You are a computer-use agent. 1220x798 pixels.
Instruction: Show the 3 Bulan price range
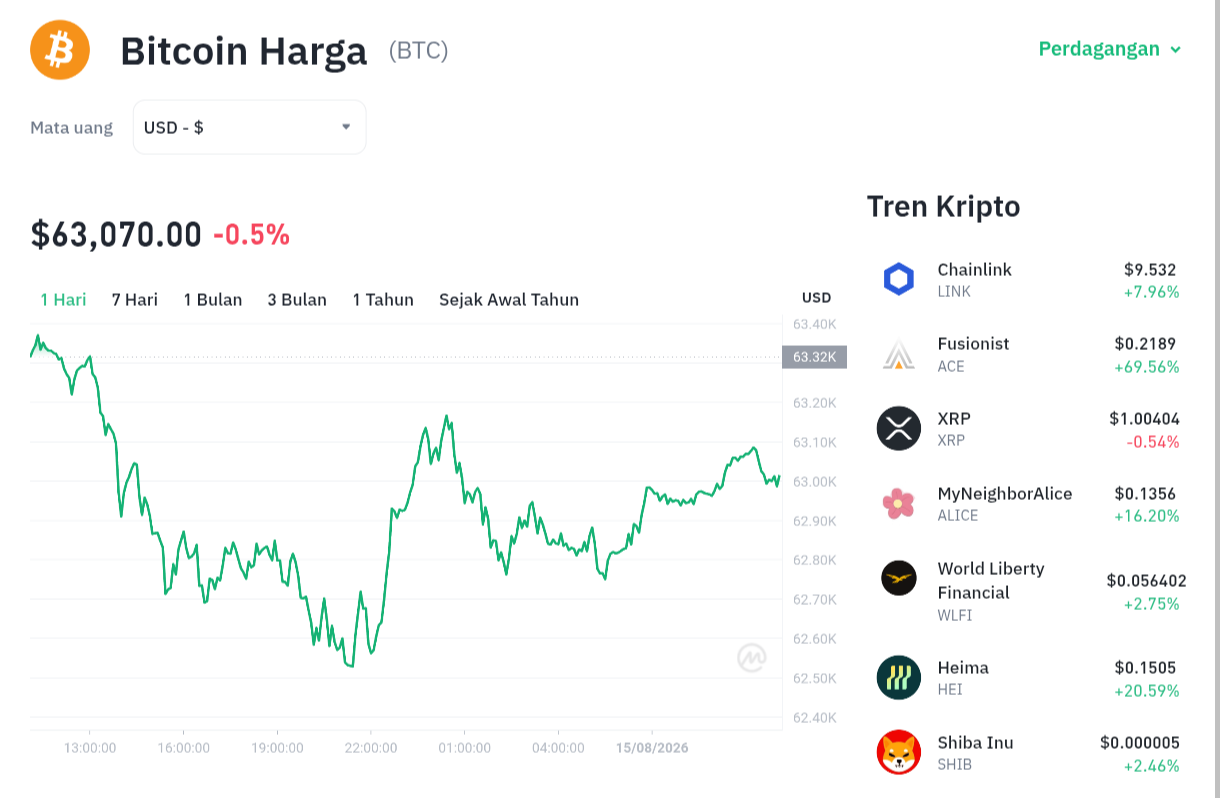297,299
